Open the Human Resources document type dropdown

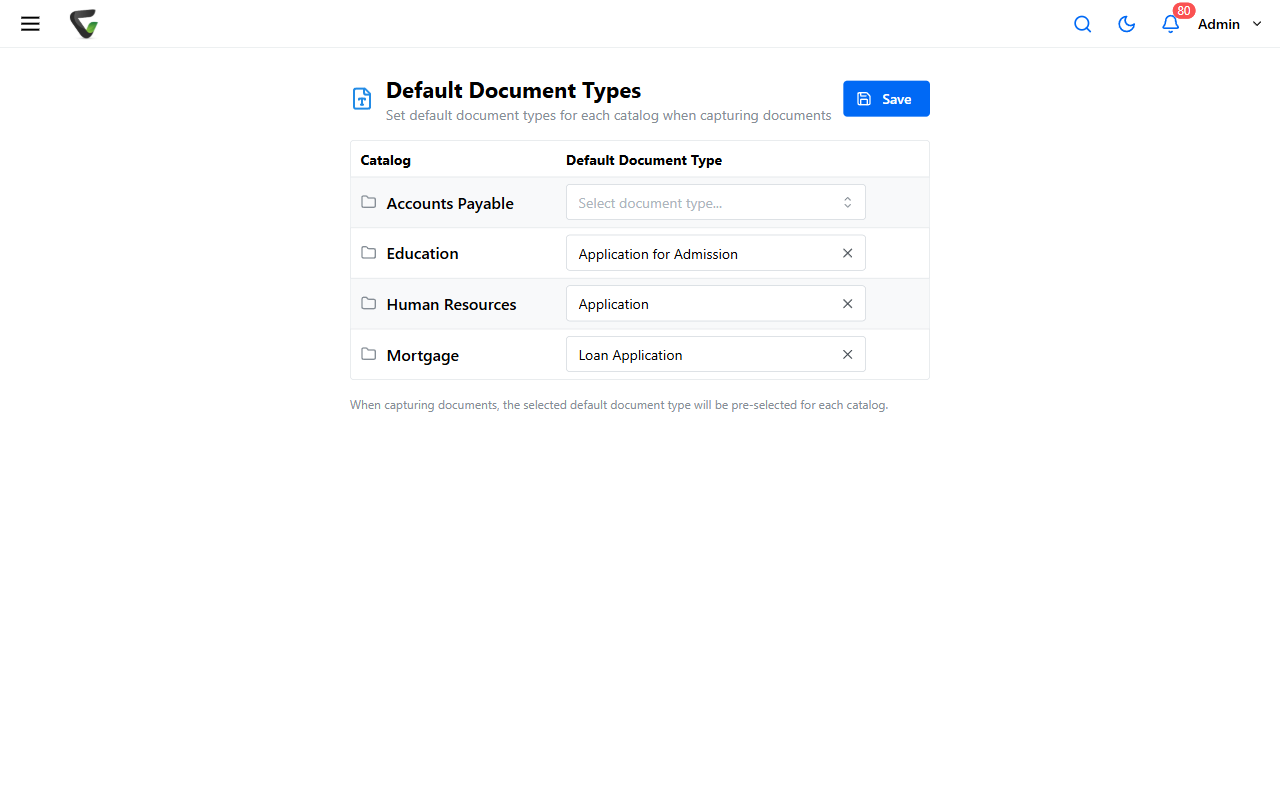point(716,304)
